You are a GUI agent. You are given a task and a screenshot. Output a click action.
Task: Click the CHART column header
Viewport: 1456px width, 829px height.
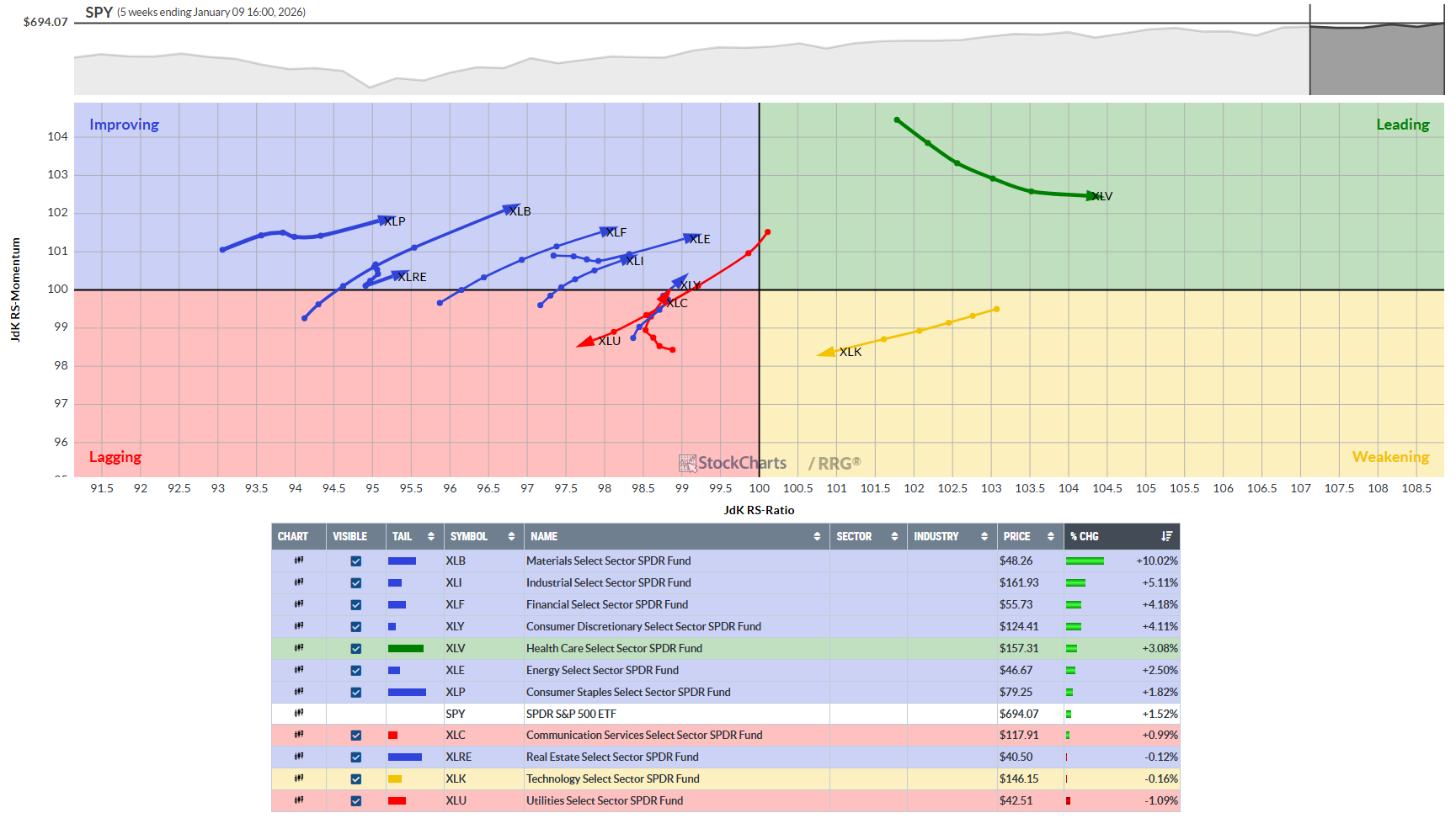pyautogui.click(x=293, y=536)
